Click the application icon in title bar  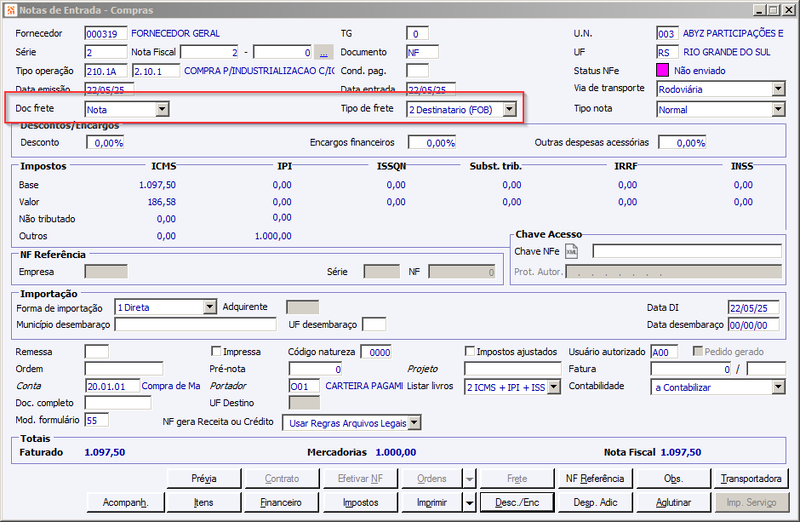[x=10, y=10]
